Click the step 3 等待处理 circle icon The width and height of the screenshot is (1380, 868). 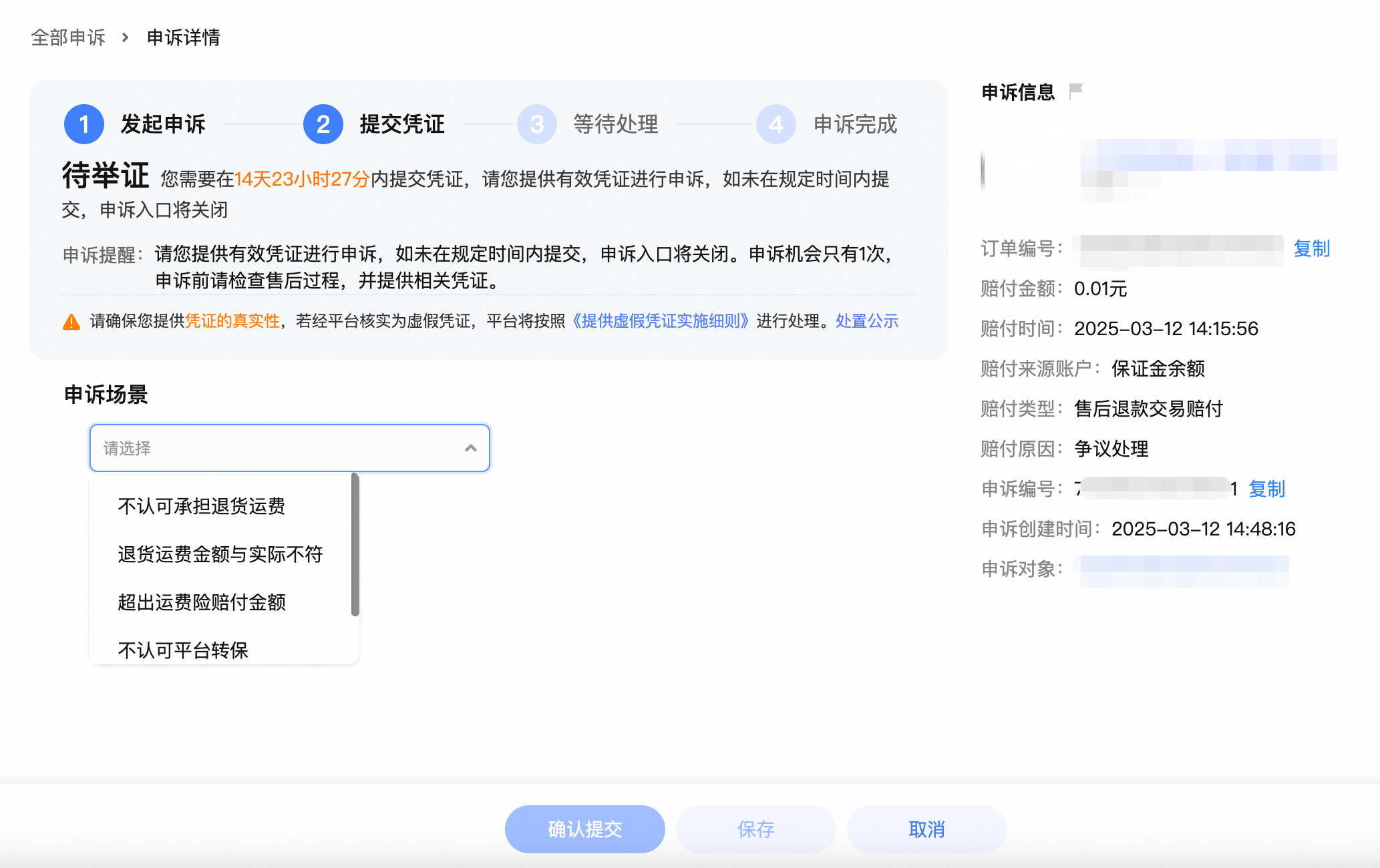click(x=536, y=124)
